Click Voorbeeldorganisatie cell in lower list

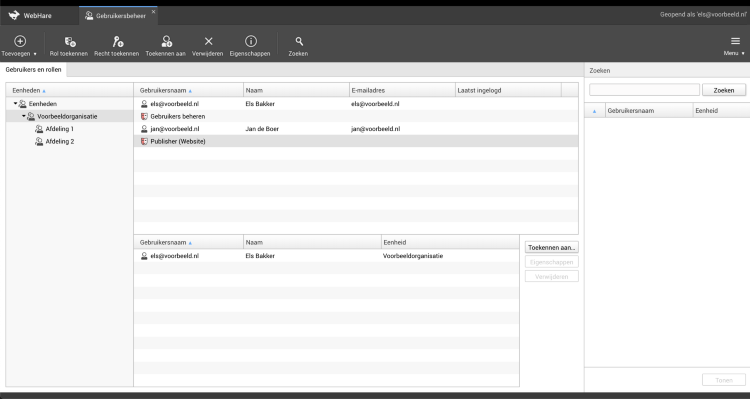coord(413,256)
